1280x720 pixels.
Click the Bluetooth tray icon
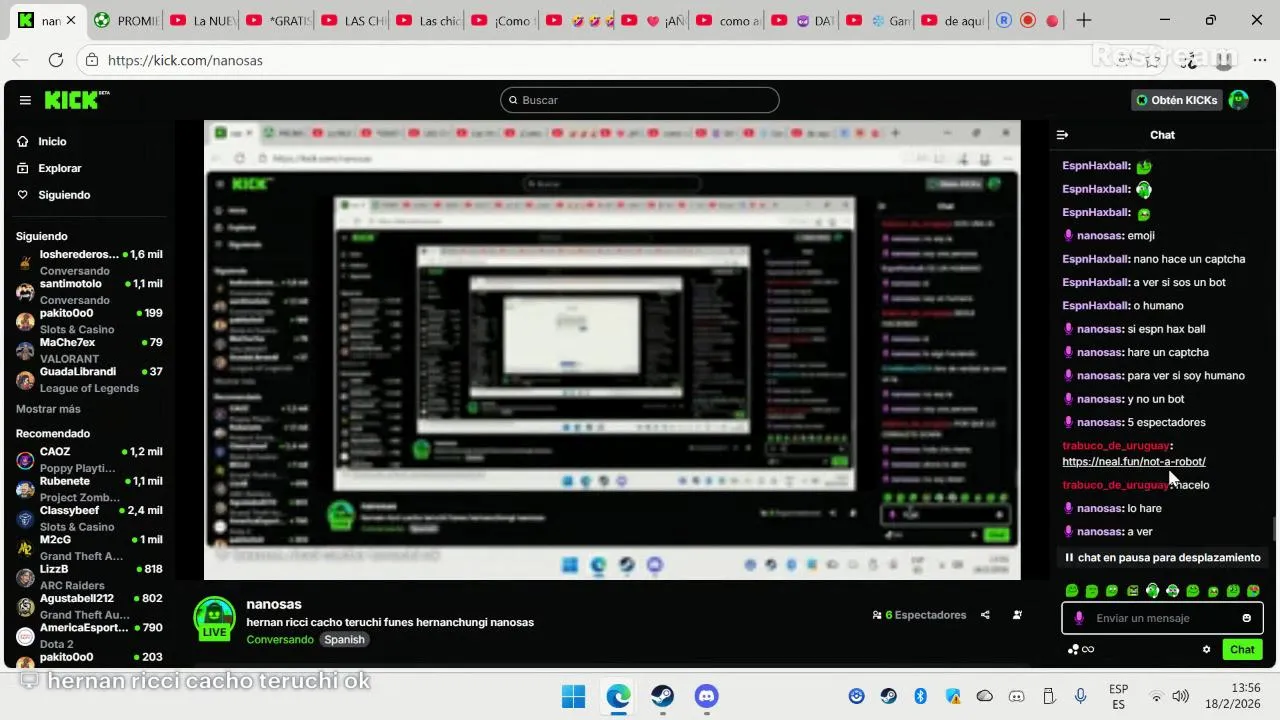[x=921, y=696]
